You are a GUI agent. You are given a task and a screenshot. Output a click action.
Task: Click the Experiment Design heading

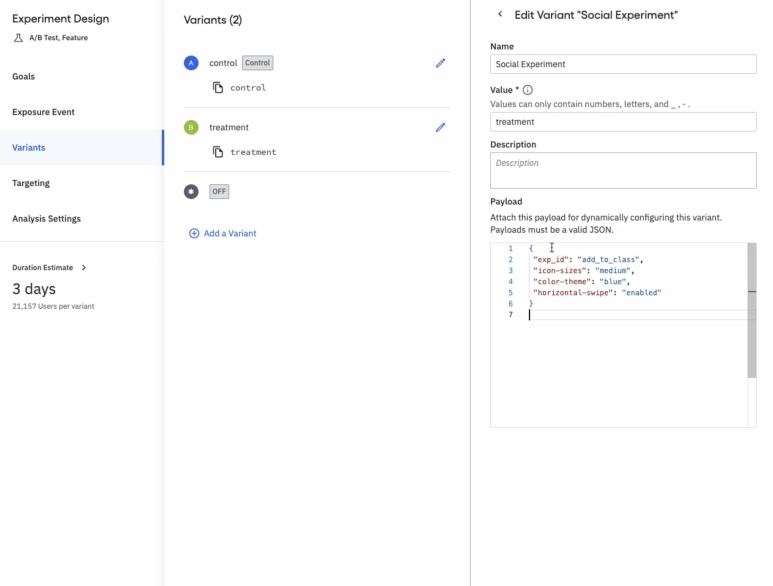pos(61,19)
